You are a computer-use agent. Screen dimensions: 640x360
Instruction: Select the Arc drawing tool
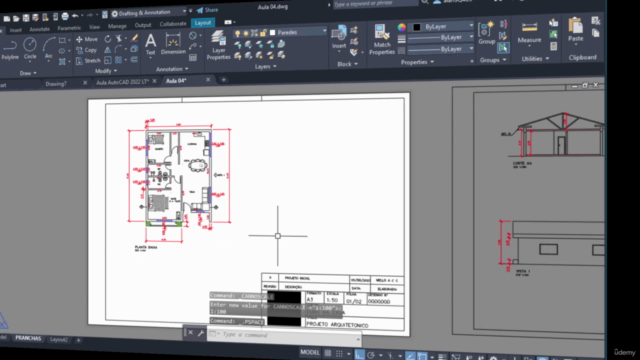click(x=49, y=48)
